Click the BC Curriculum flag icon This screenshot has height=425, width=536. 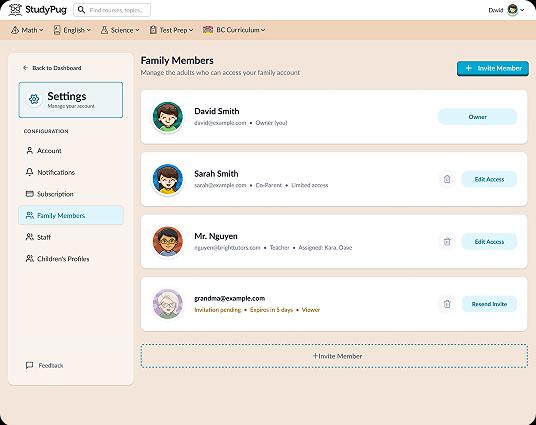pyautogui.click(x=208, y=30)
